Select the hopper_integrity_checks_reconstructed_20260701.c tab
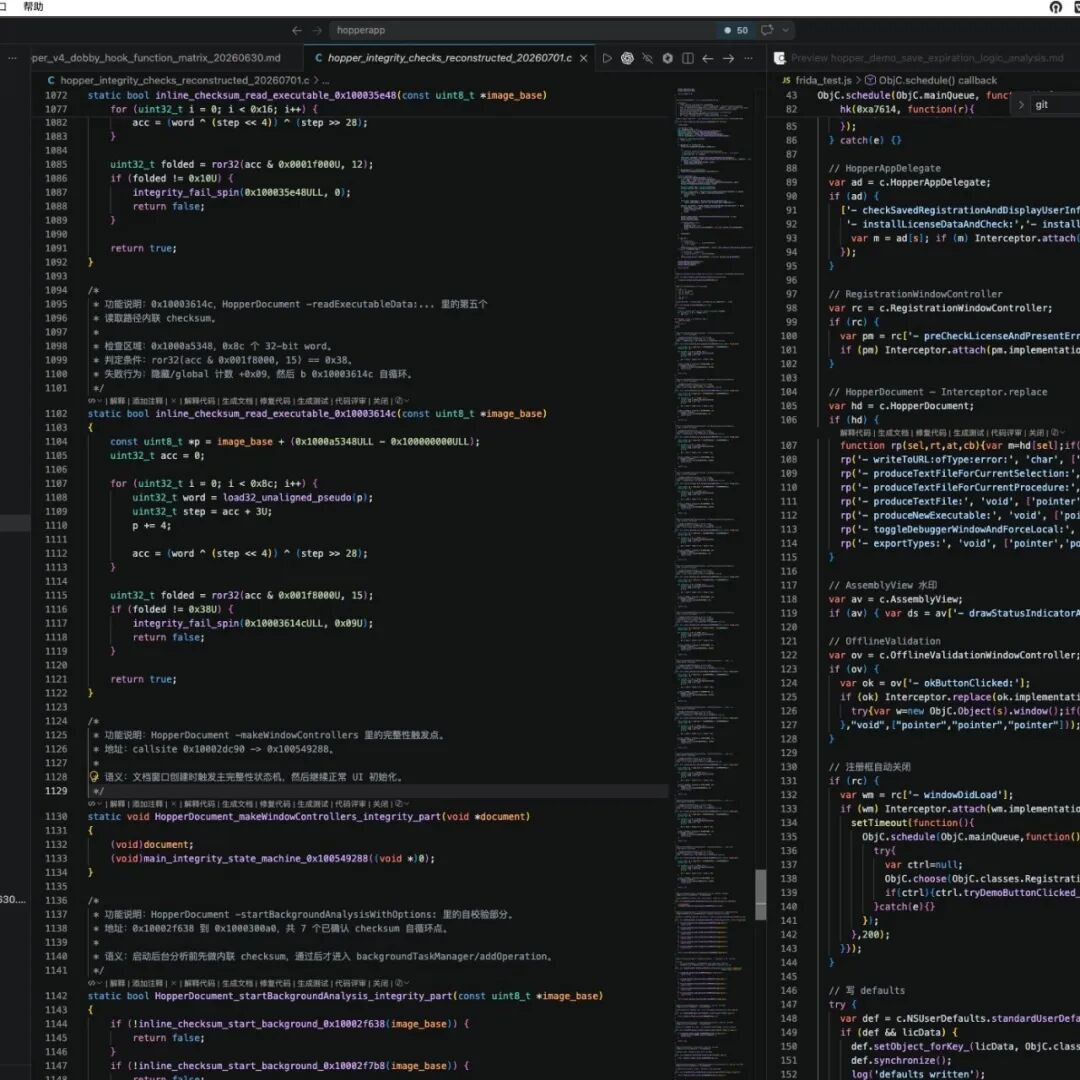 click(450, 58)
